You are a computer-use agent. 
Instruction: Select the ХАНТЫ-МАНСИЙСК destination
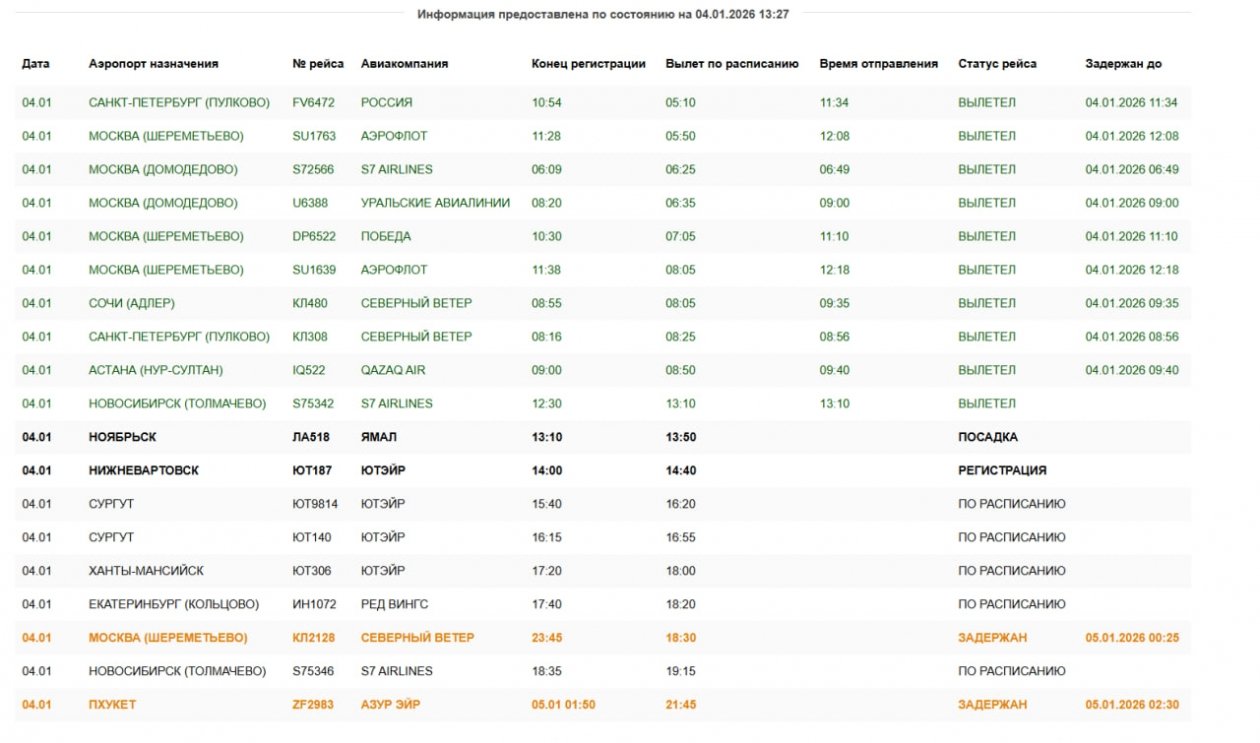click(146, 571)
